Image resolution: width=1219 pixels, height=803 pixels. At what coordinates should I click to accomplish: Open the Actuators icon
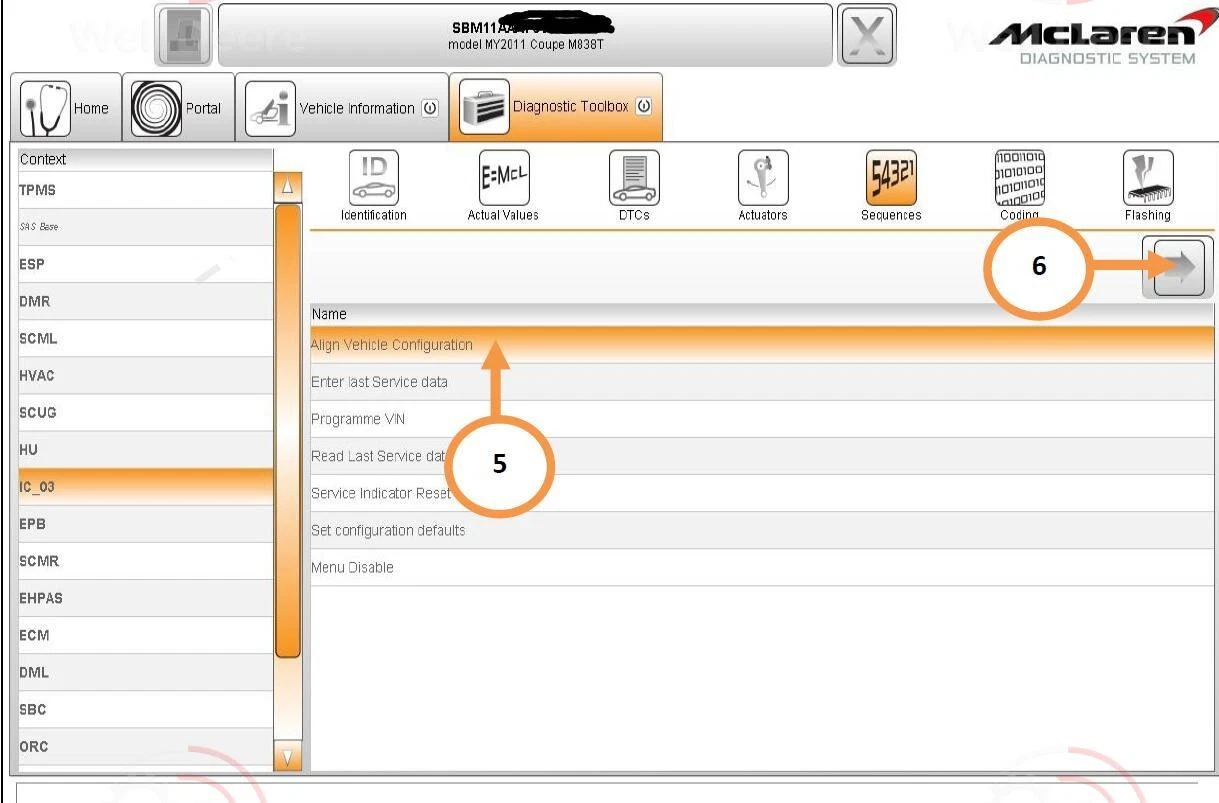(763, 177)
